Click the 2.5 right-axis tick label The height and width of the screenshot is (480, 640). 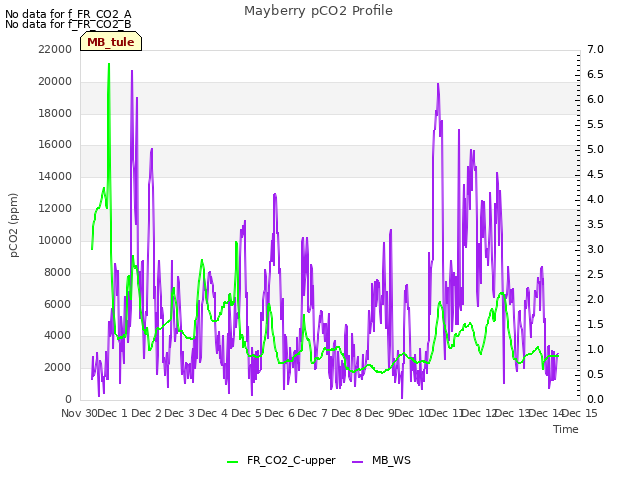click(x=595, y=274)
